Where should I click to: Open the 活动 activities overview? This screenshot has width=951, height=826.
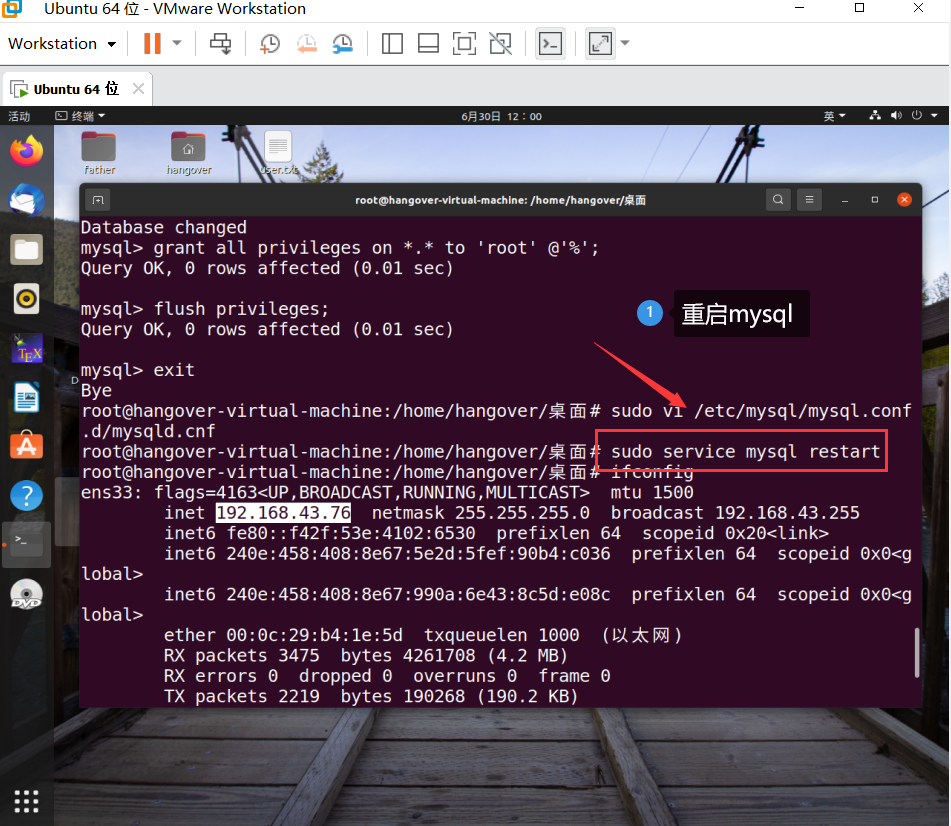pyautogui.click(x=19, y=116)
